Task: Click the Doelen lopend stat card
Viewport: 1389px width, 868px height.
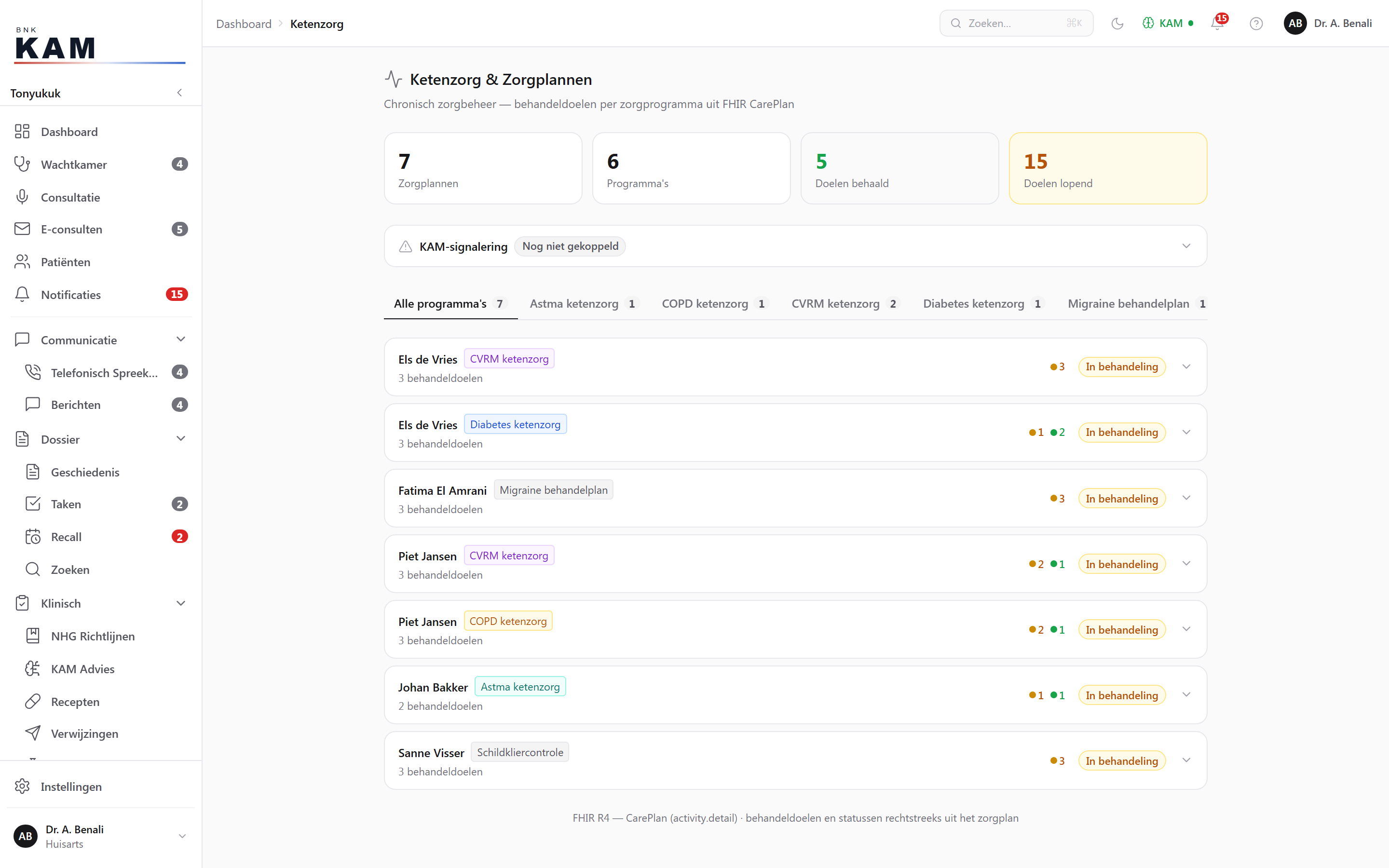Action: (x=1108, y=168)
